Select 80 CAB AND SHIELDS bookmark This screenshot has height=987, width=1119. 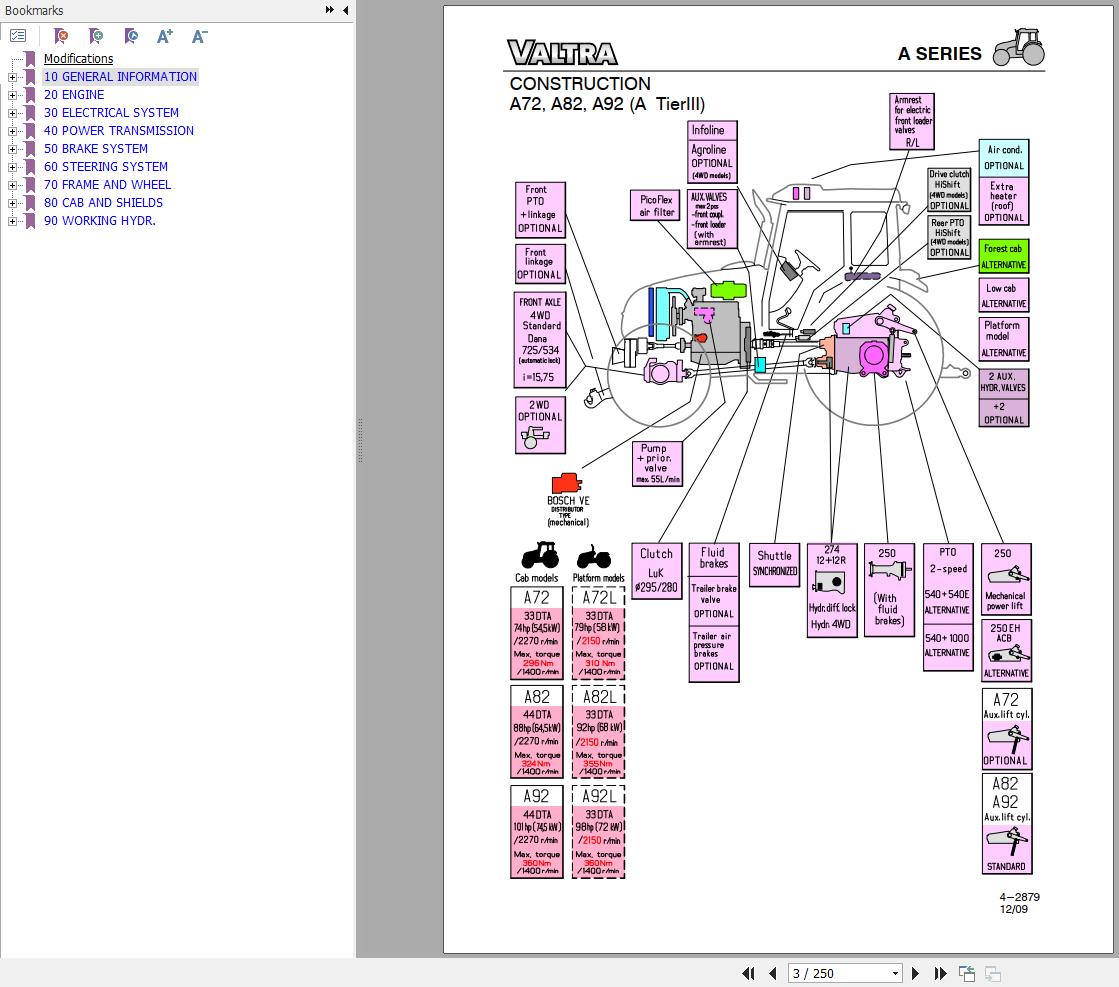pyautogui.click(x=103, y=203)
